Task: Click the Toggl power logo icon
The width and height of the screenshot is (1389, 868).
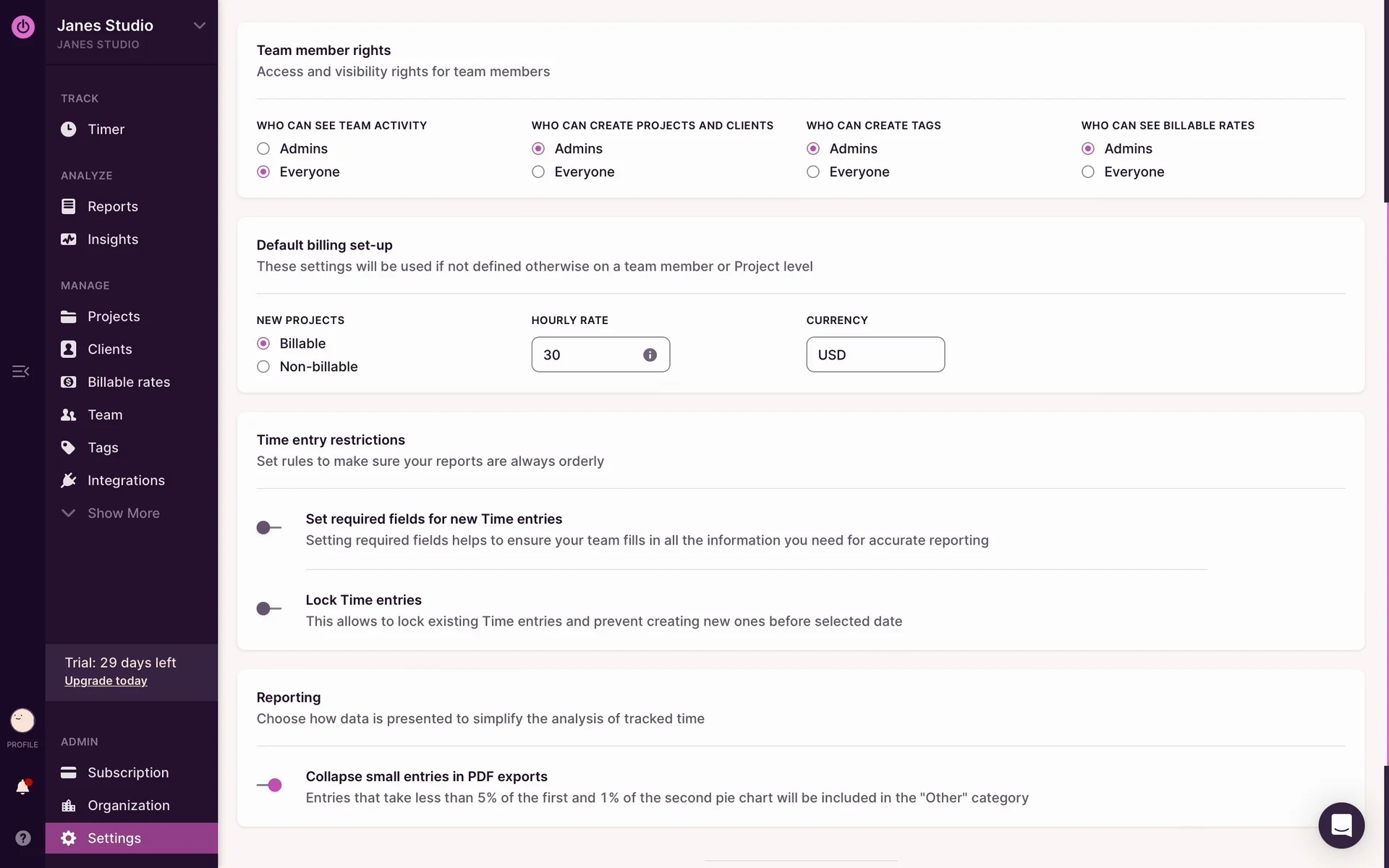Action: 22,27
